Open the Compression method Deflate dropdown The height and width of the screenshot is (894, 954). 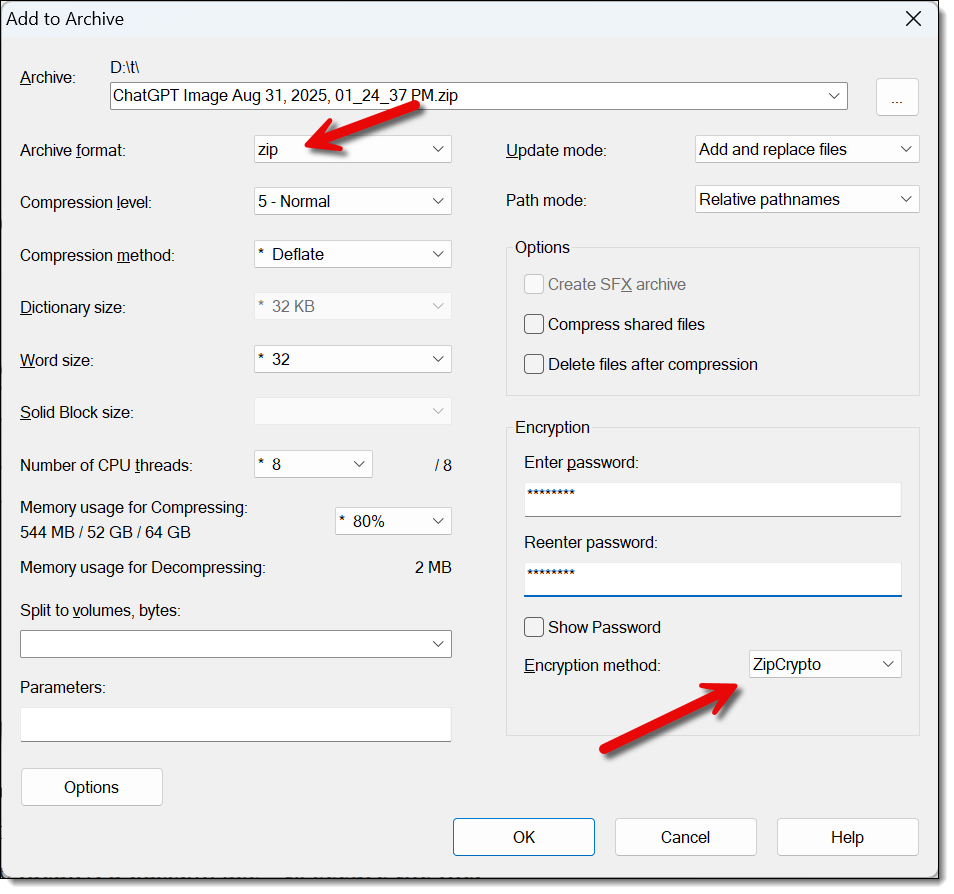pos(352,254)
